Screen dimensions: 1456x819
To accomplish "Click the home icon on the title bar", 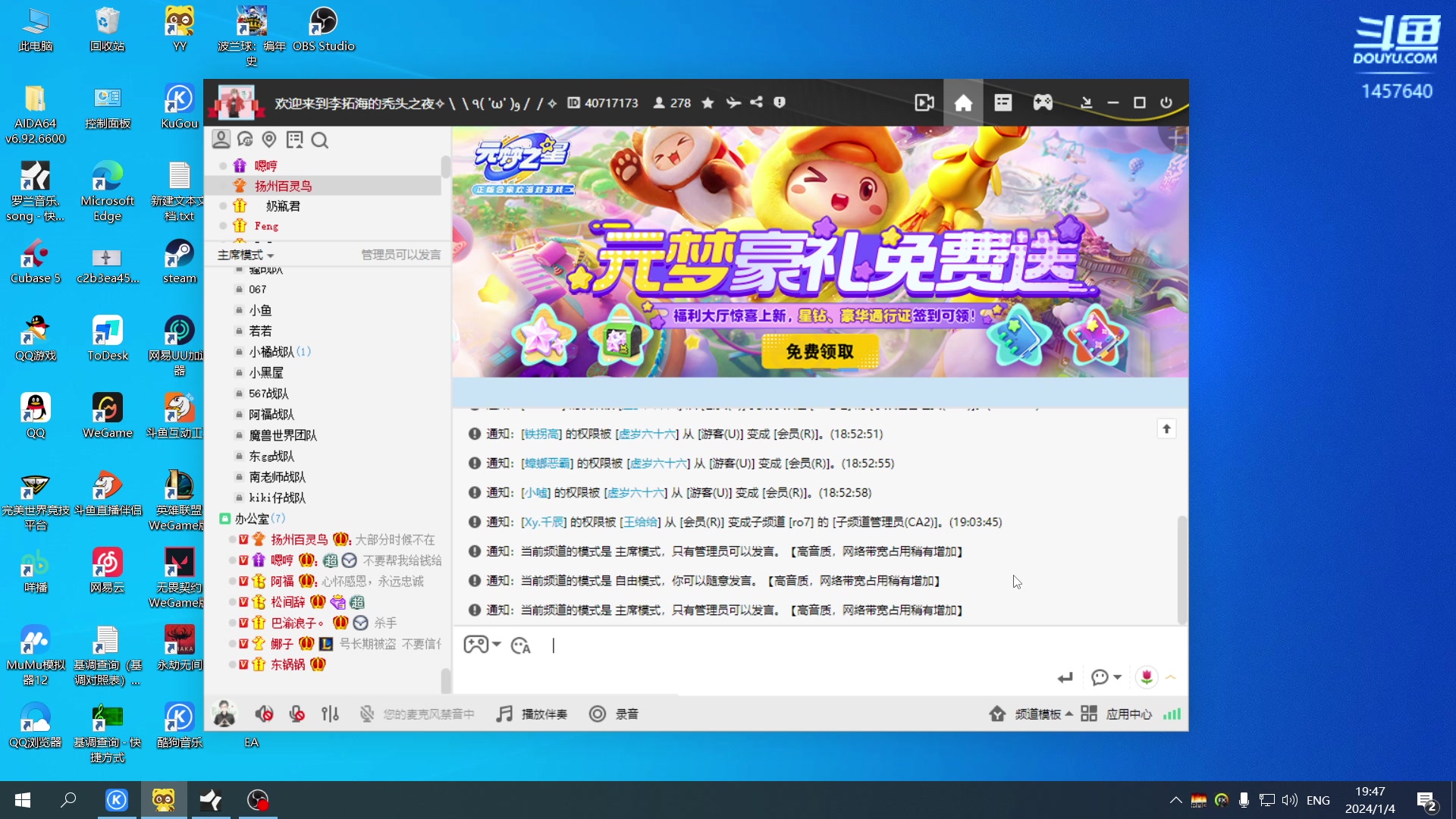I will 963,102.
